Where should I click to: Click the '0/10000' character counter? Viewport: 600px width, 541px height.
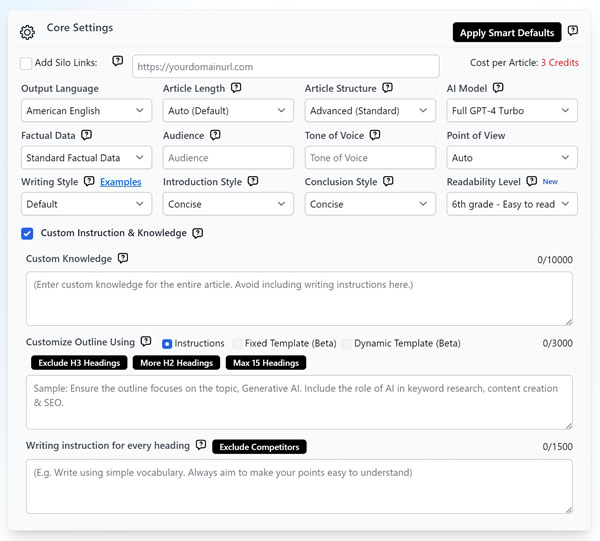pyautogui.click(x=555, y=260)
